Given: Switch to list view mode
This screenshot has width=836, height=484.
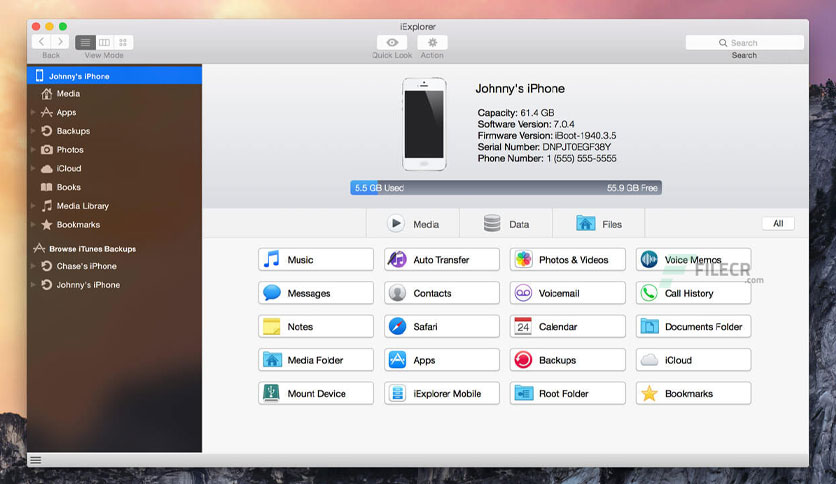Looking at the screenshot, I should click(x=85, y=42).
